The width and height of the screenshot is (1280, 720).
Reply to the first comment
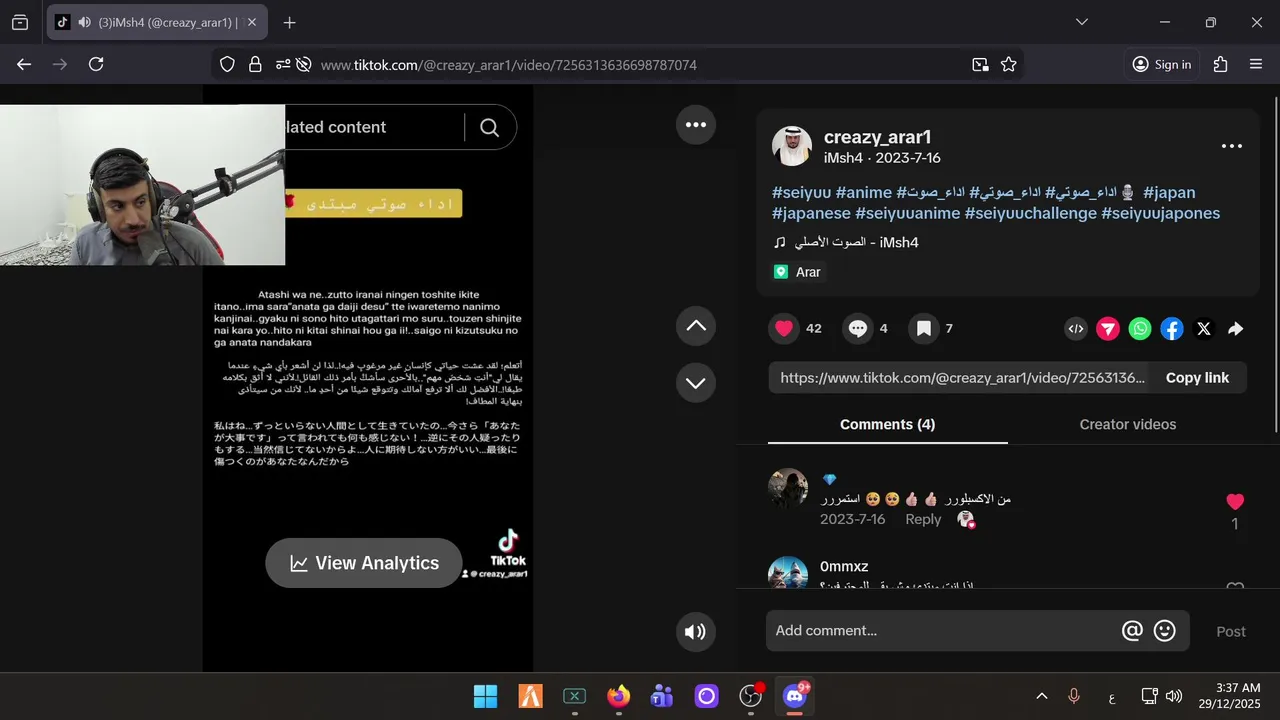point(923,520)
